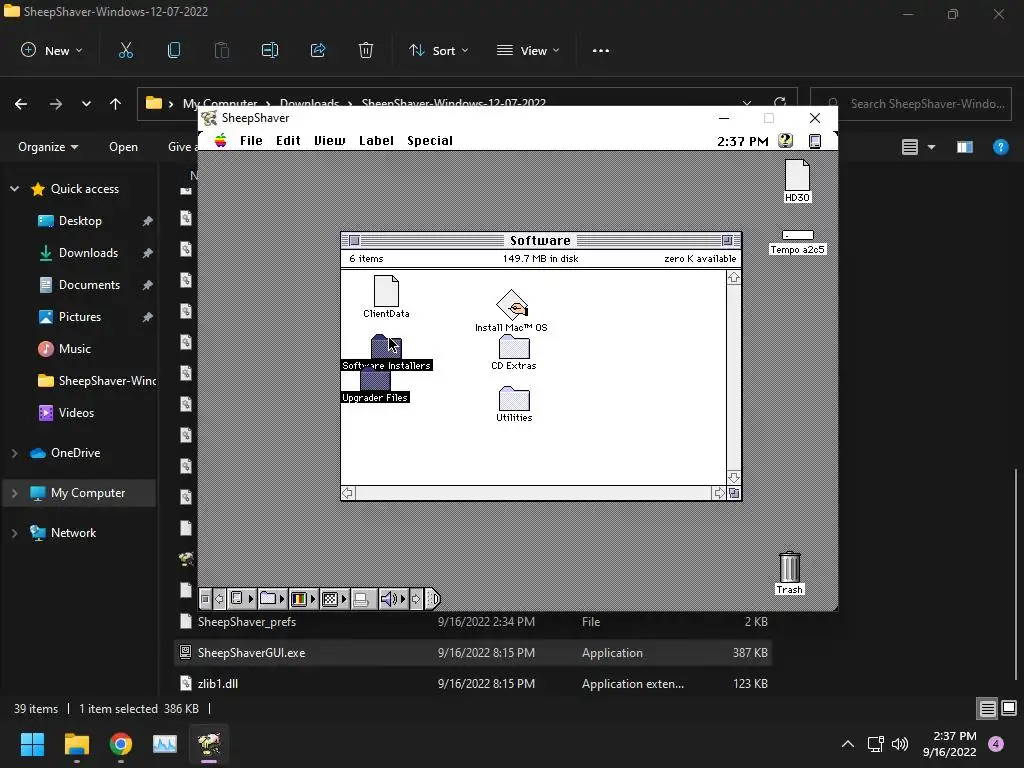Open the sound volume Control Strip module

pyautogui.click(x=393, y=598)
